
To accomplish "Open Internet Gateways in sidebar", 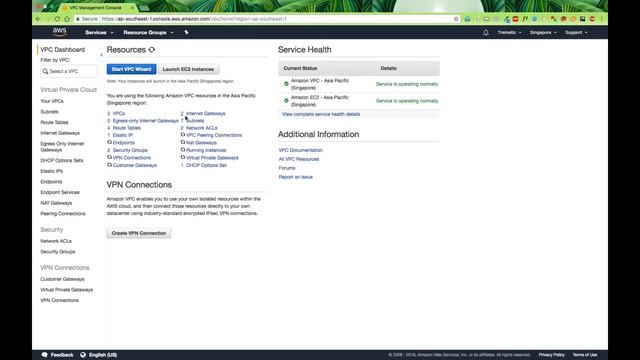I will (60, 133).
